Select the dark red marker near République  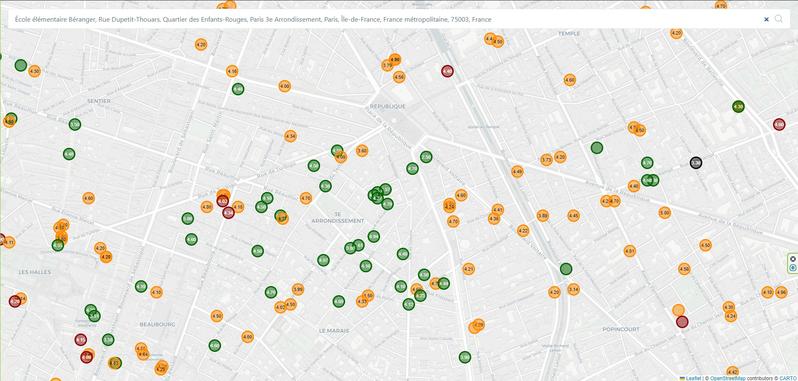point(447,71)
